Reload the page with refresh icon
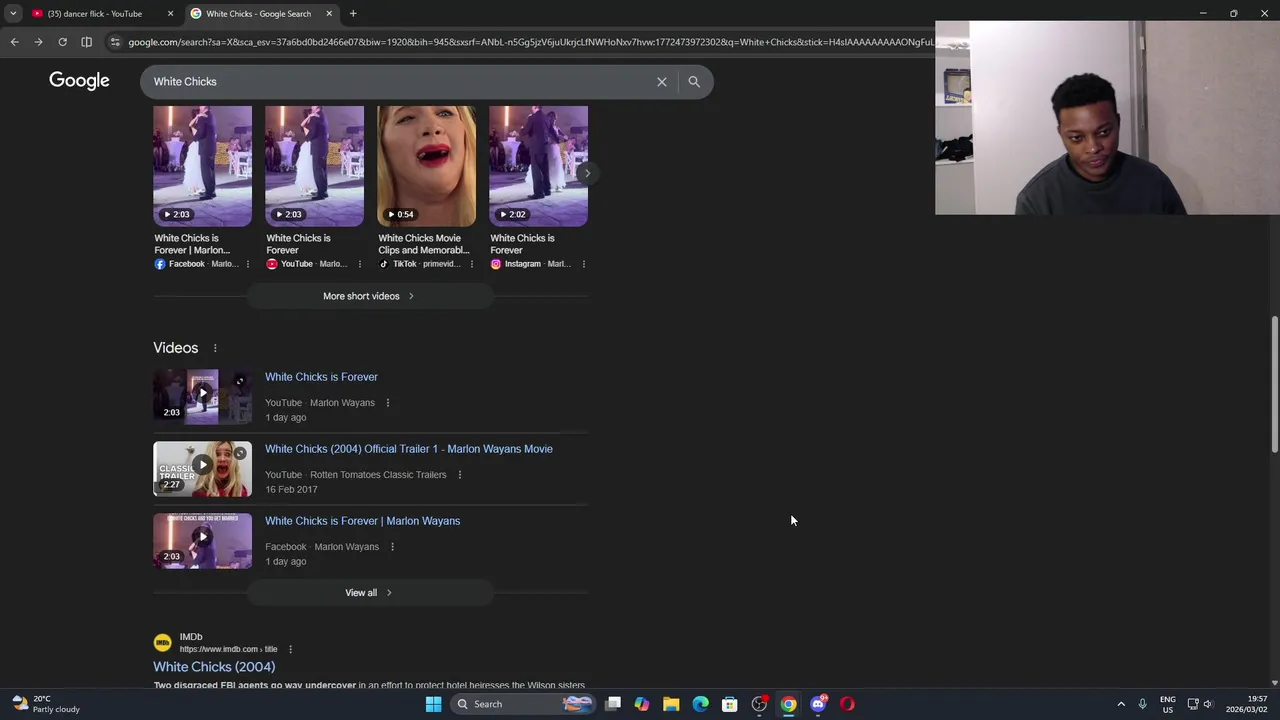1280x720 pixels. [62, 42]
